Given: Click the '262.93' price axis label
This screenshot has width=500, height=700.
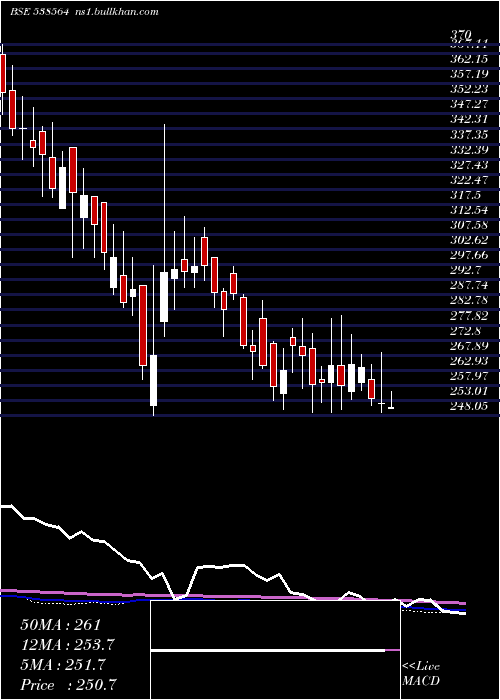Looking at the screenshot, I should click(469, 361).
